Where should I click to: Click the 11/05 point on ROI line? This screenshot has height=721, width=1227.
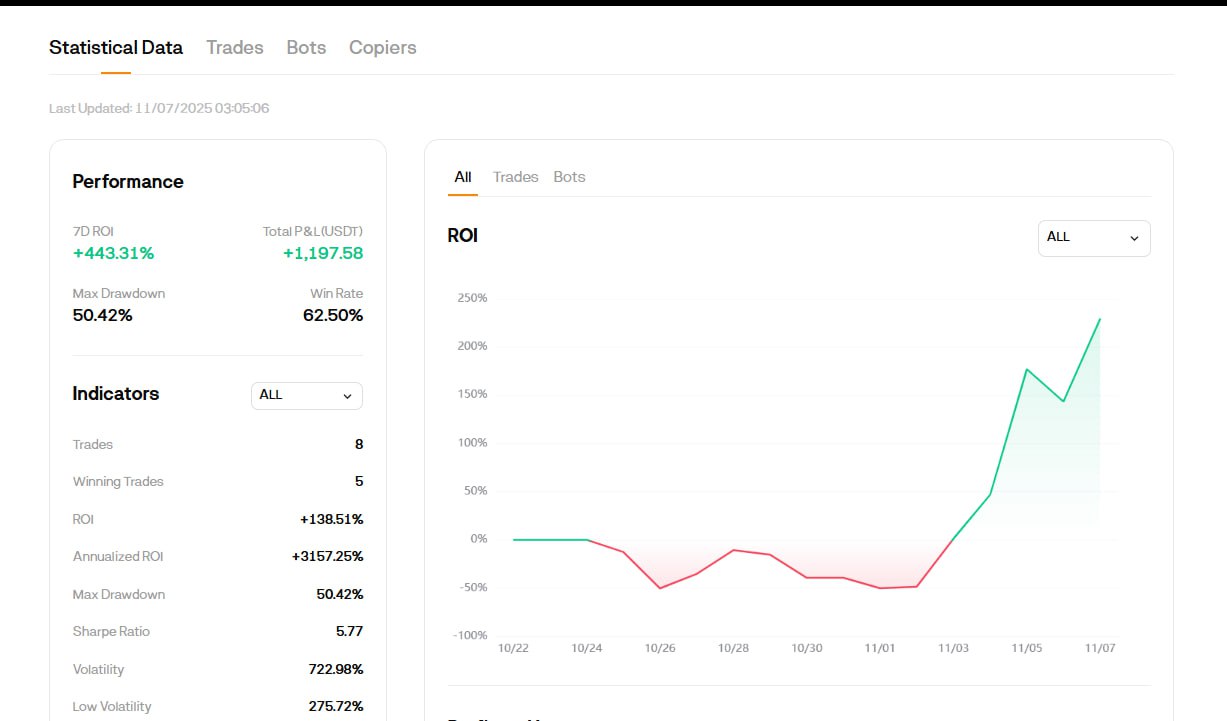1027,369
